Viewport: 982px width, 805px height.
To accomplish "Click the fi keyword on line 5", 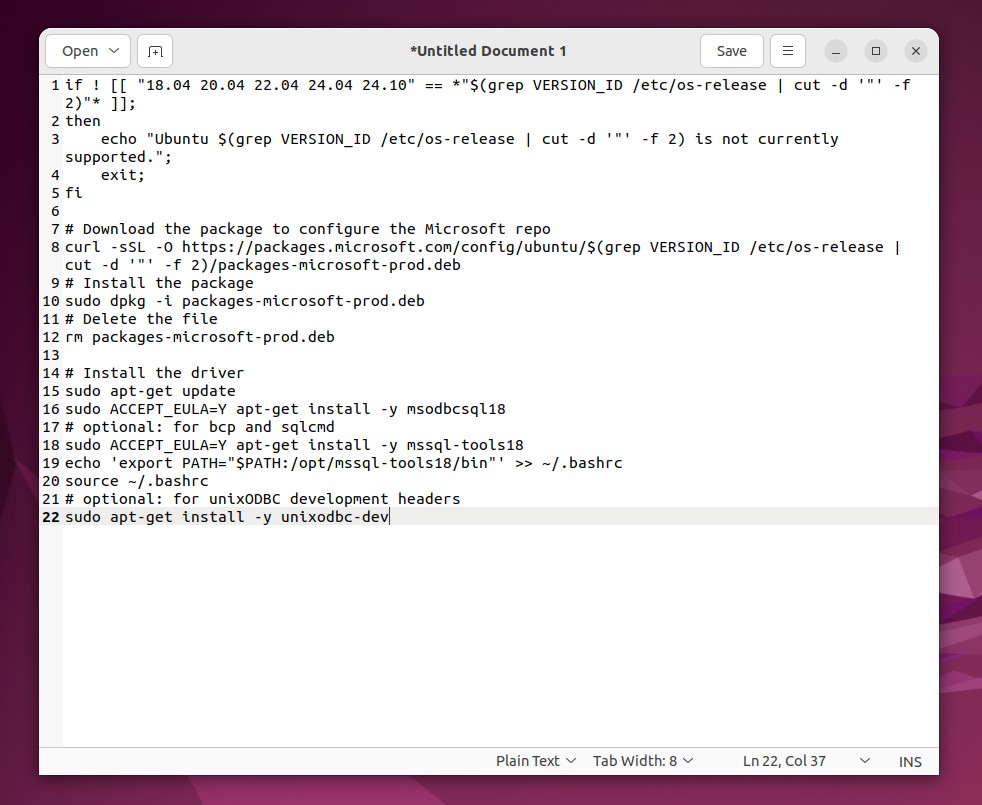I will (72, 193).
